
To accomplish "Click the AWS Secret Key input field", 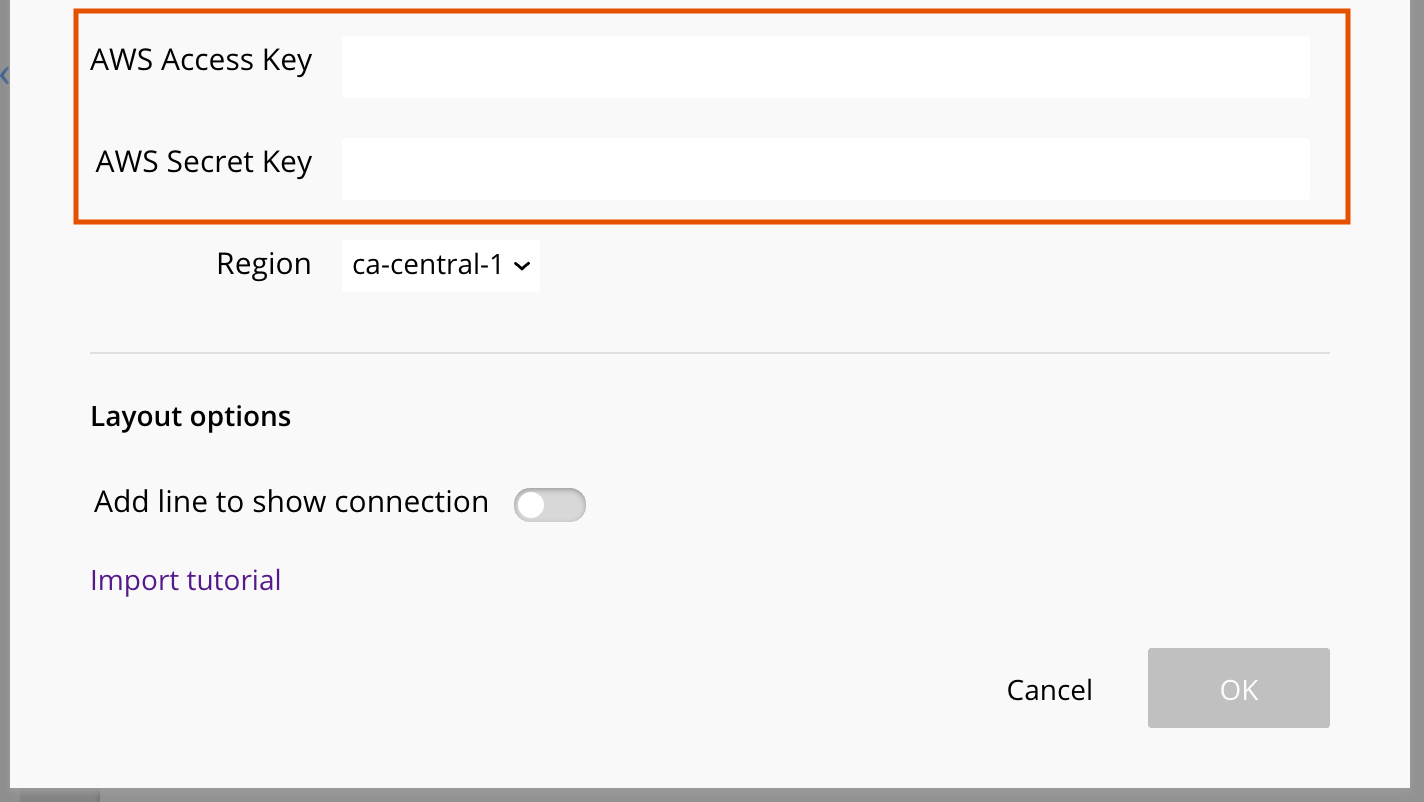I will tap(825, 168).
